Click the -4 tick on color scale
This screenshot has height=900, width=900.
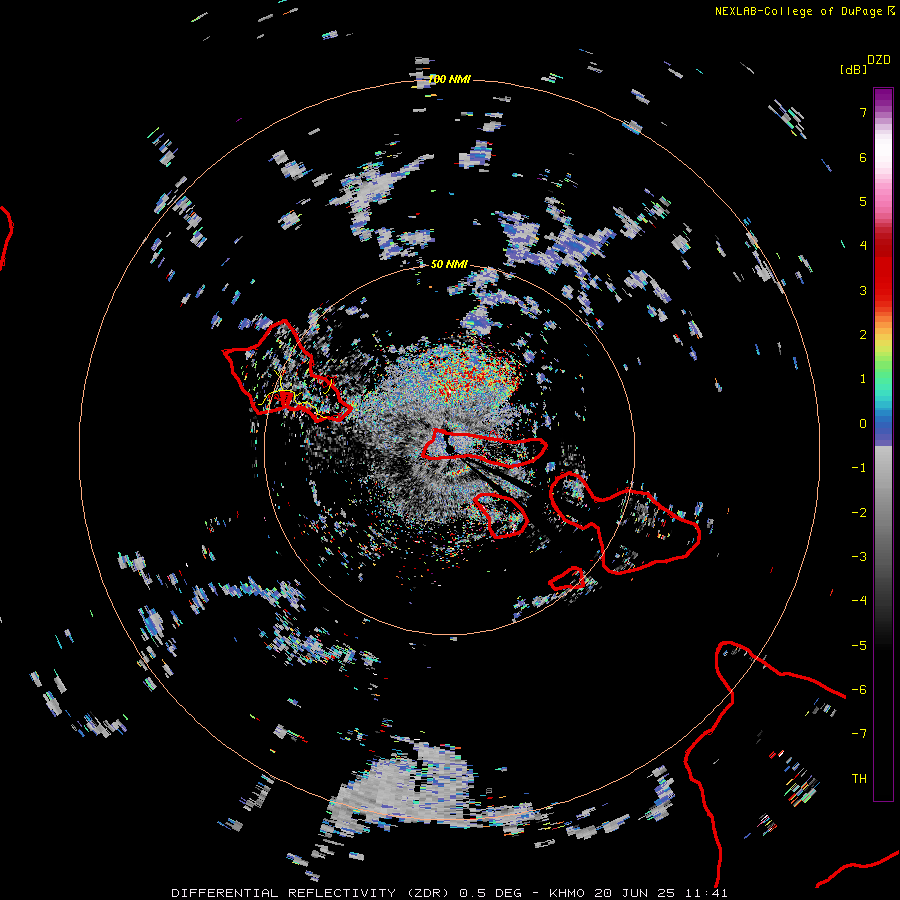pyautogui.click(x=859, y=601)
